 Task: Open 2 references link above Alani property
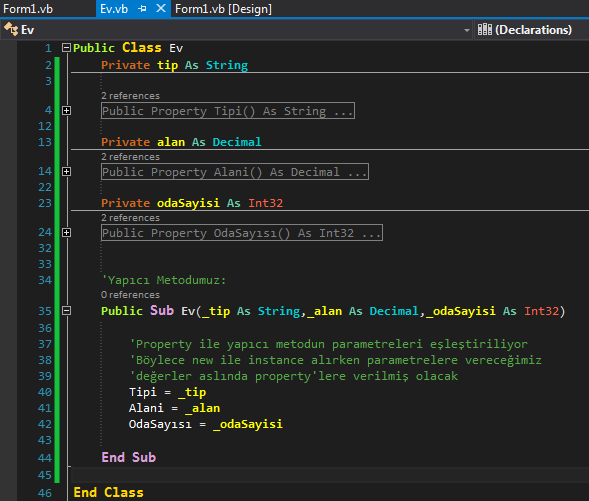click(130, 157)
